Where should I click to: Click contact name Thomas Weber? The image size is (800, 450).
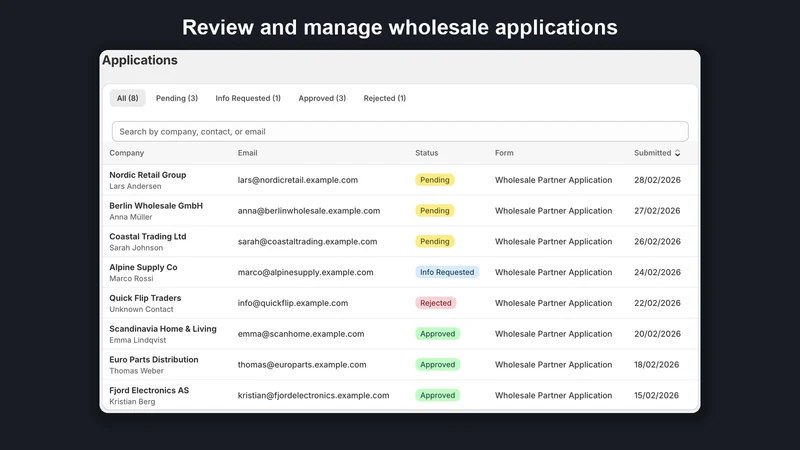click(x=136, y=371)
